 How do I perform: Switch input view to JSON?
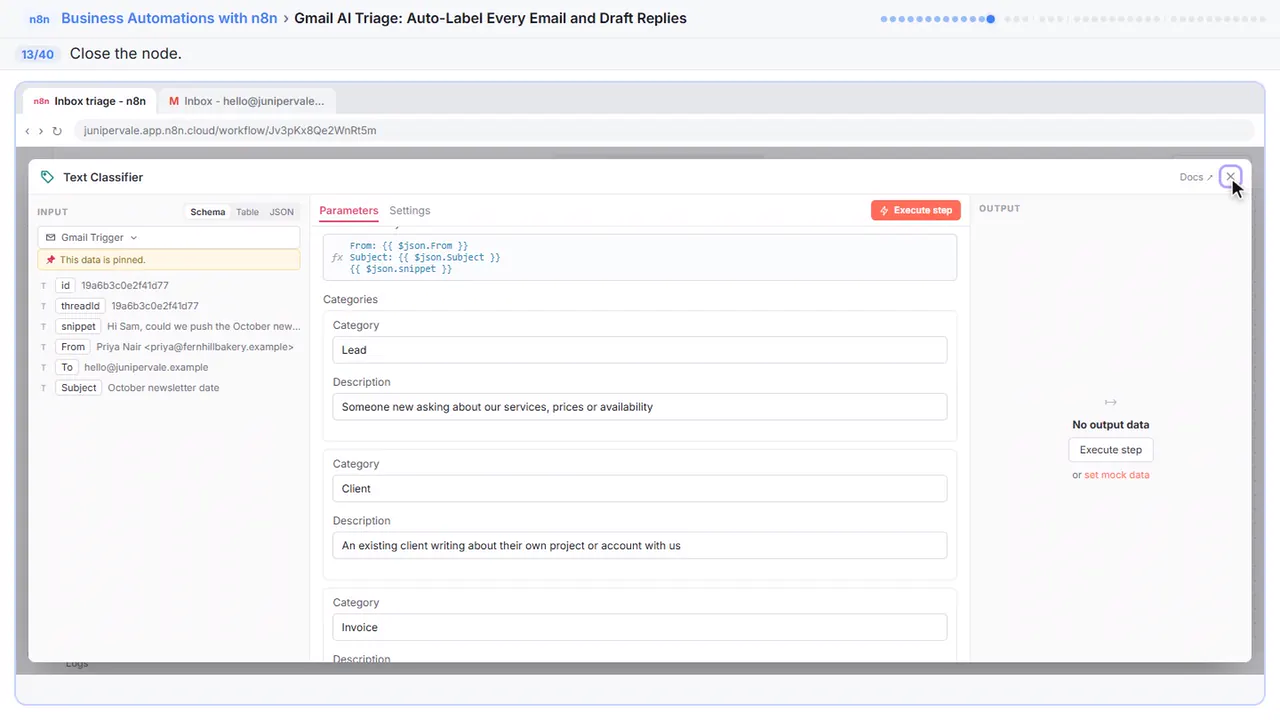[x=282, y=212]
